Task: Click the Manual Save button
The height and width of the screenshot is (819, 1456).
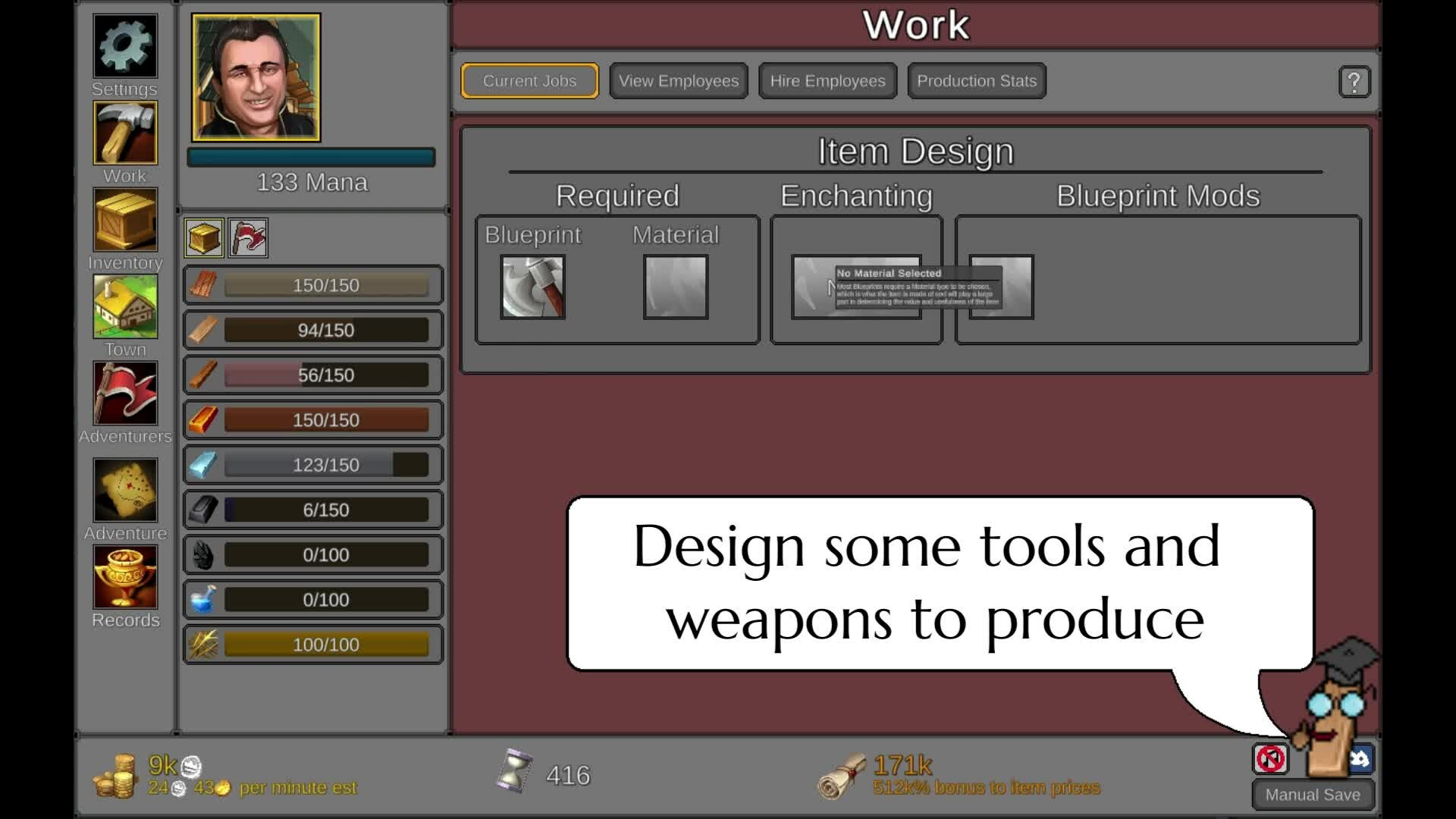Action: (1312, 795)
